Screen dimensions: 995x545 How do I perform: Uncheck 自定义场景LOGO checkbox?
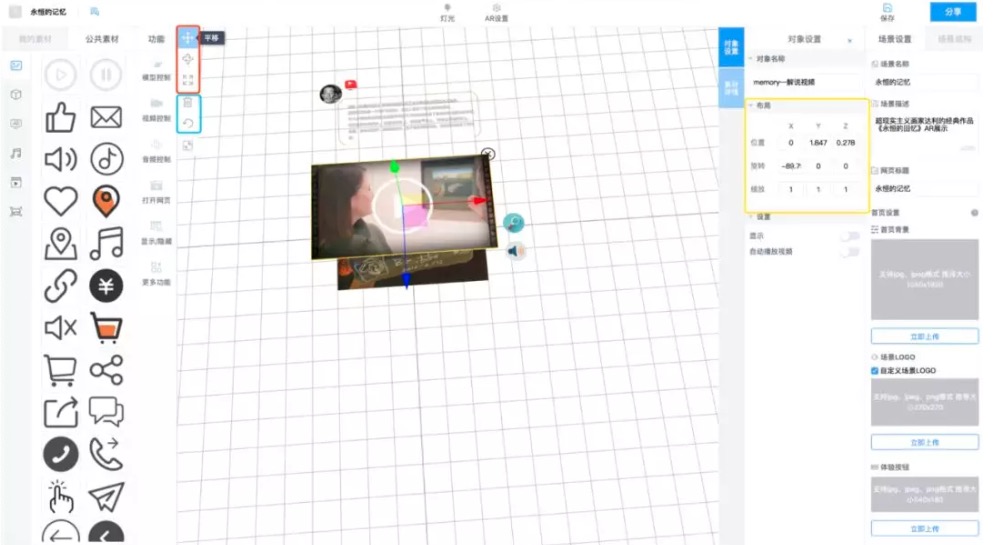(874, 371)
